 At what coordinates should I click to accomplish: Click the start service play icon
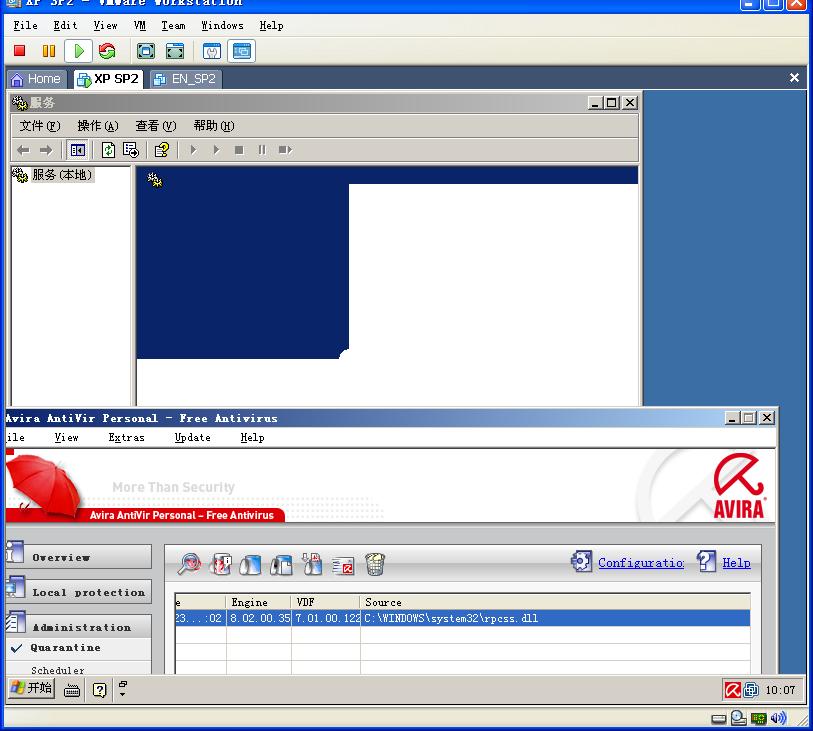tap(193, 150)
